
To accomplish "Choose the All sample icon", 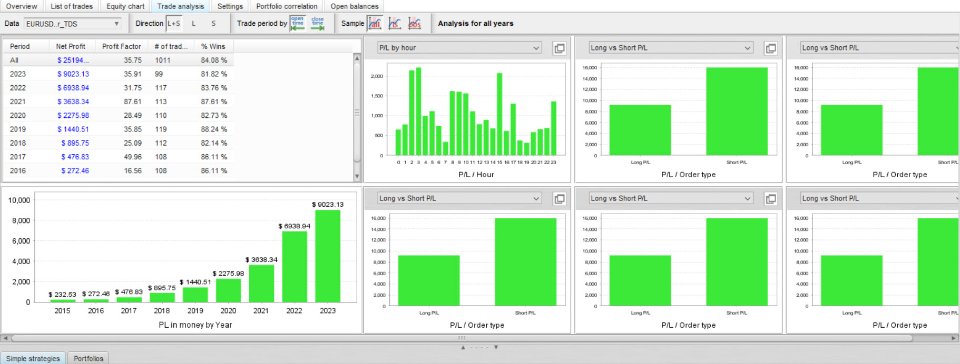I will [375, 24].
